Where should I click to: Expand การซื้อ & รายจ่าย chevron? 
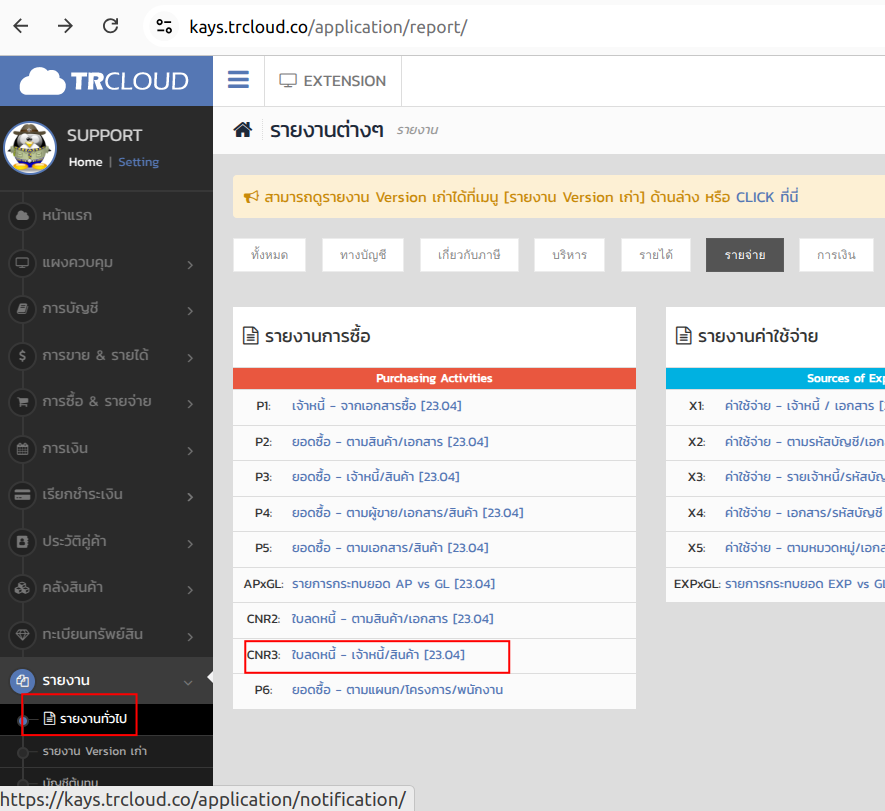tap(190, 404)
